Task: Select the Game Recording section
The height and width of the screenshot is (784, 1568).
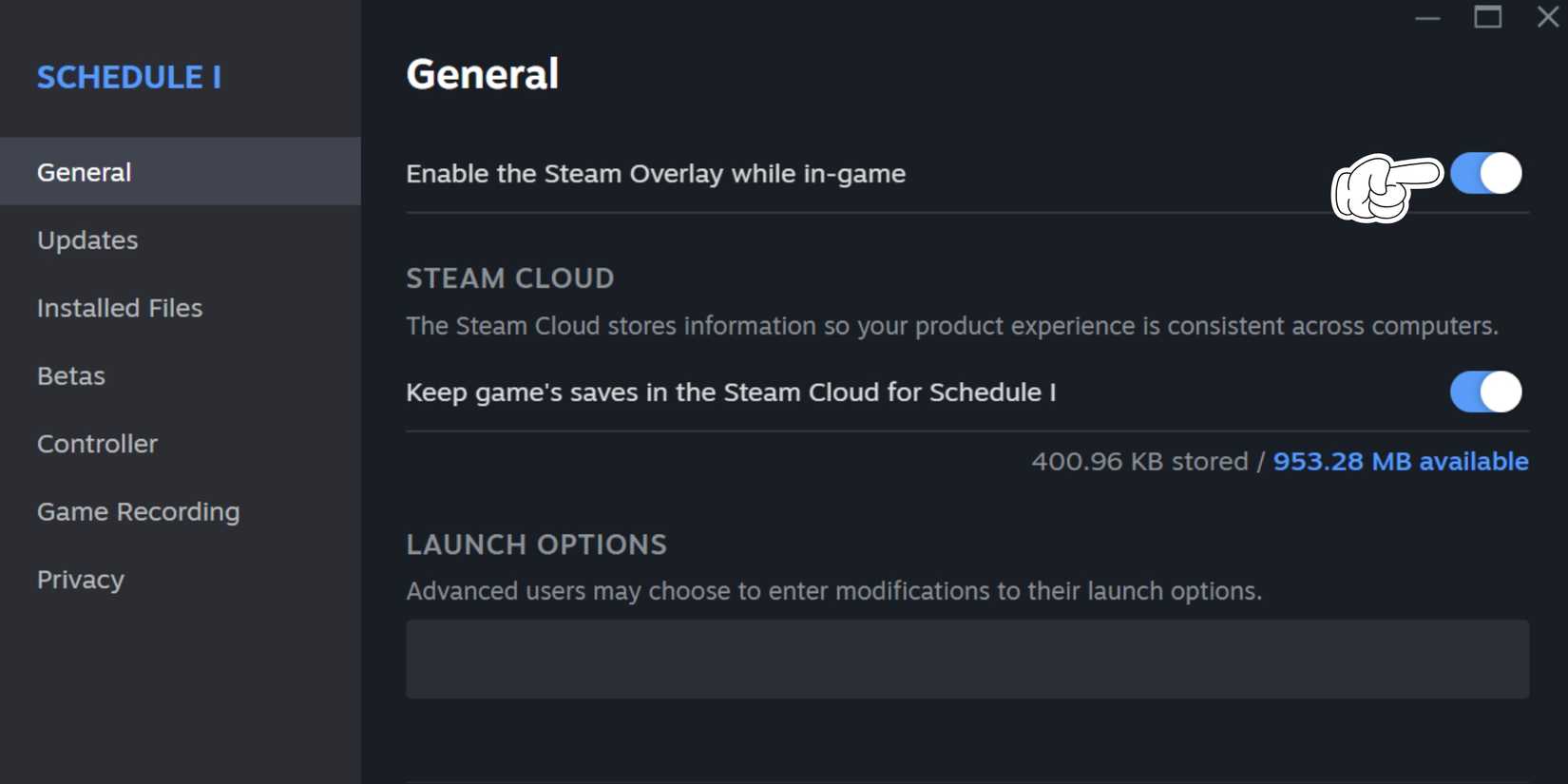Action: pos(138,511)
